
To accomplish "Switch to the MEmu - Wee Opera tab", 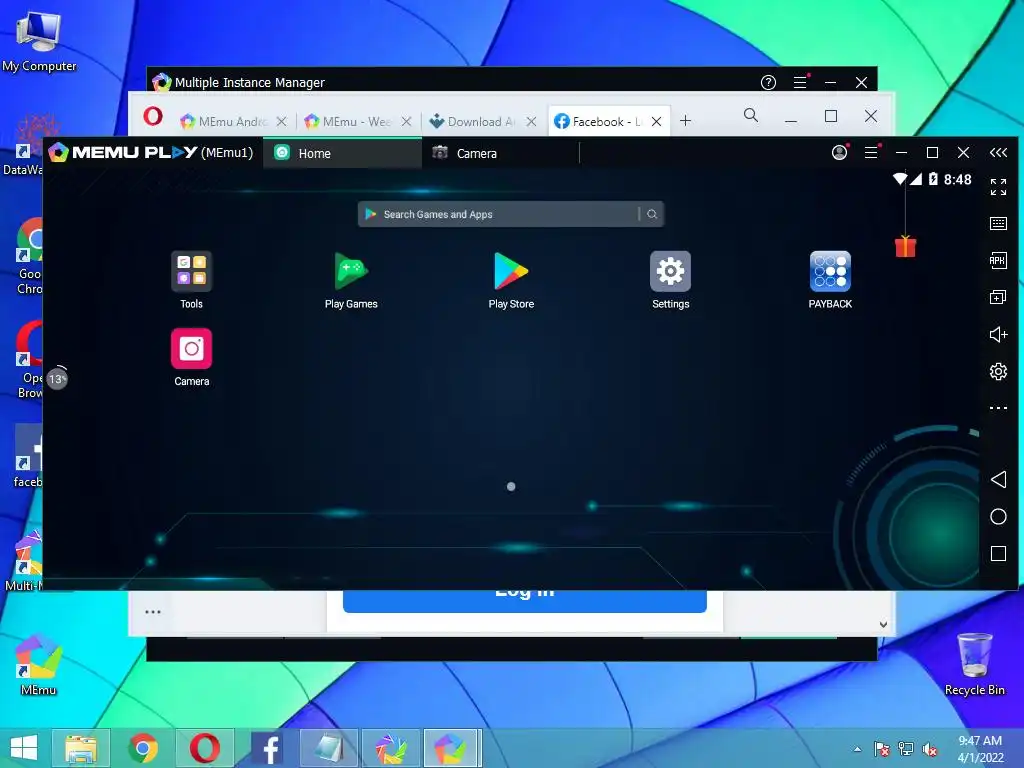I will [x=357, y=121].
